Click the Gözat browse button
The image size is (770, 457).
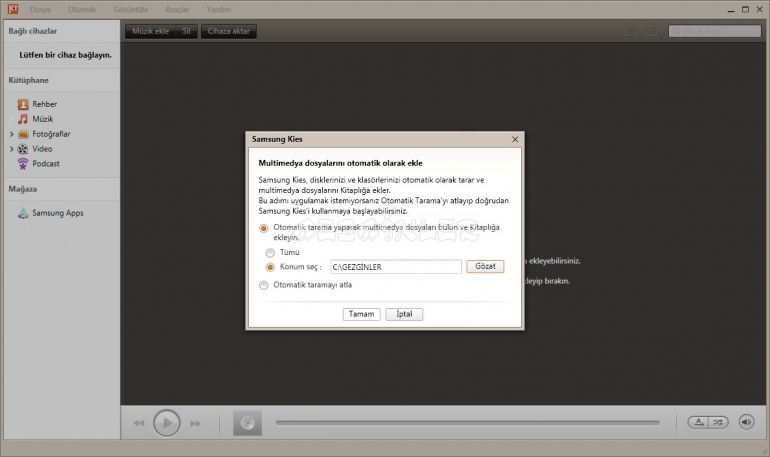pos(485,266)
